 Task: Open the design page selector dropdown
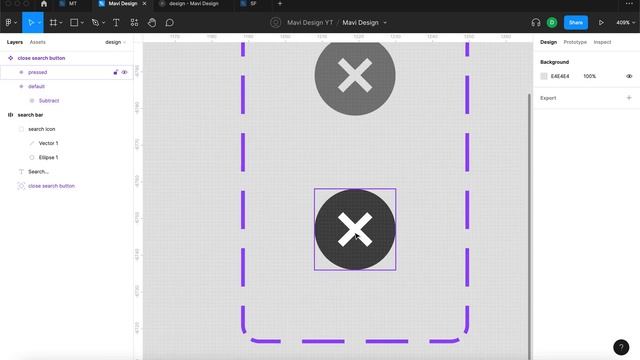coord(115,42)
